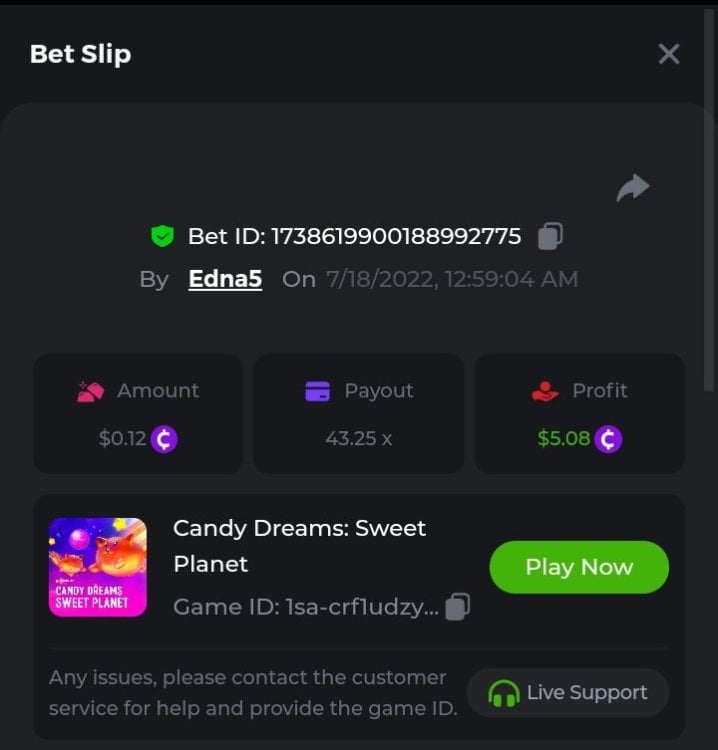Click the bet timestamp 7/18/2022

click(x=453, y=279)
